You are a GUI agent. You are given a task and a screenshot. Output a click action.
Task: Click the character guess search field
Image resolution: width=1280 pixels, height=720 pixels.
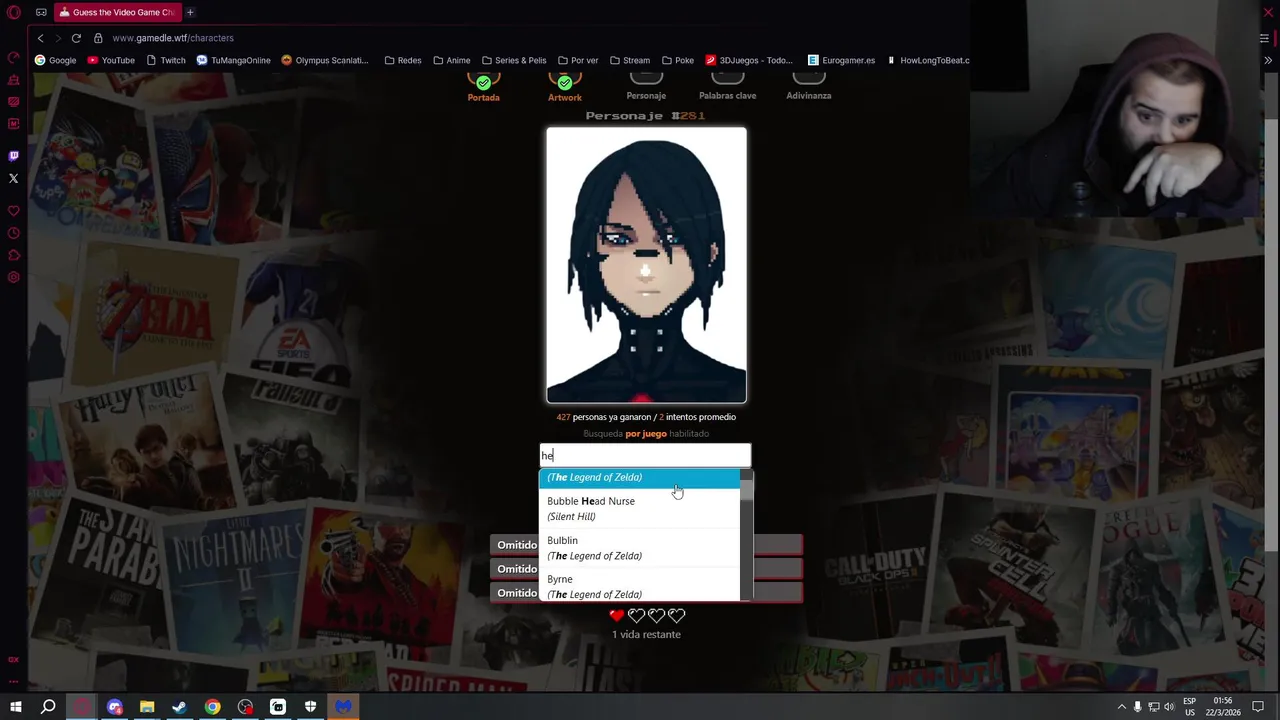coord(645,455)
